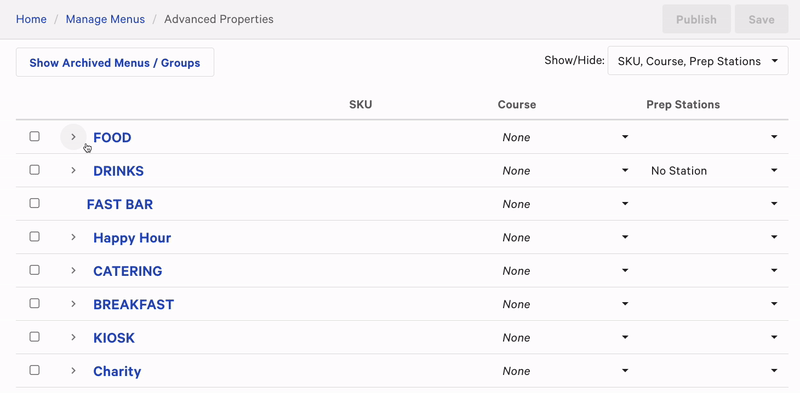
Task: Open the Show/Hide columns dropdown
Action: 697,61
